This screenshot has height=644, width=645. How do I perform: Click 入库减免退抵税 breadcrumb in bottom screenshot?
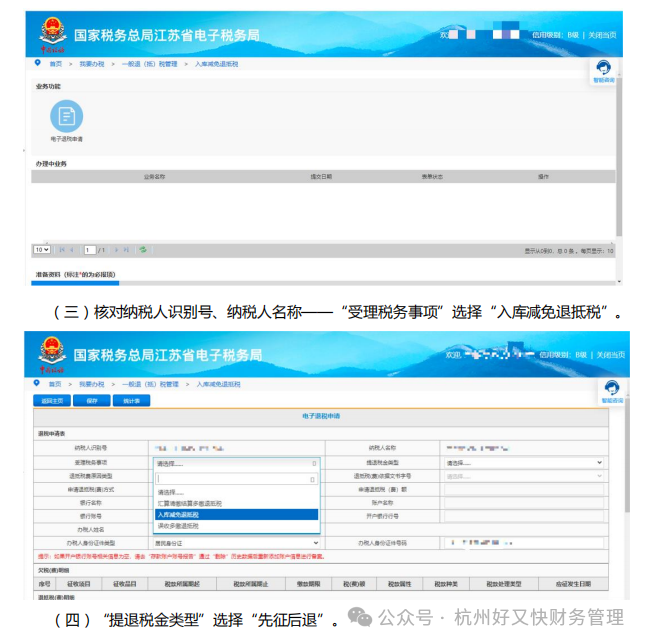(218, 384)
